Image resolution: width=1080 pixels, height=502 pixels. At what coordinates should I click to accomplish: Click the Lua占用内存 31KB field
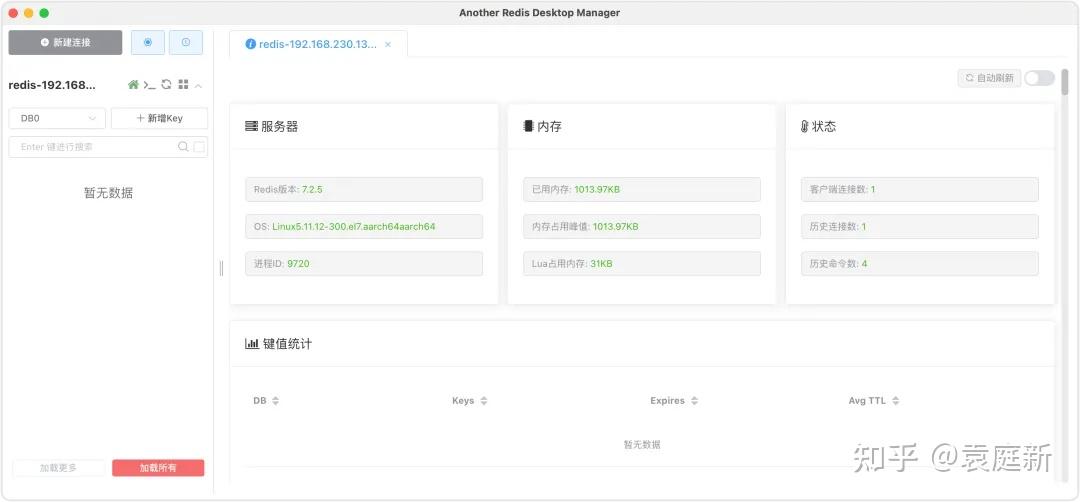(x=642, y=264)
